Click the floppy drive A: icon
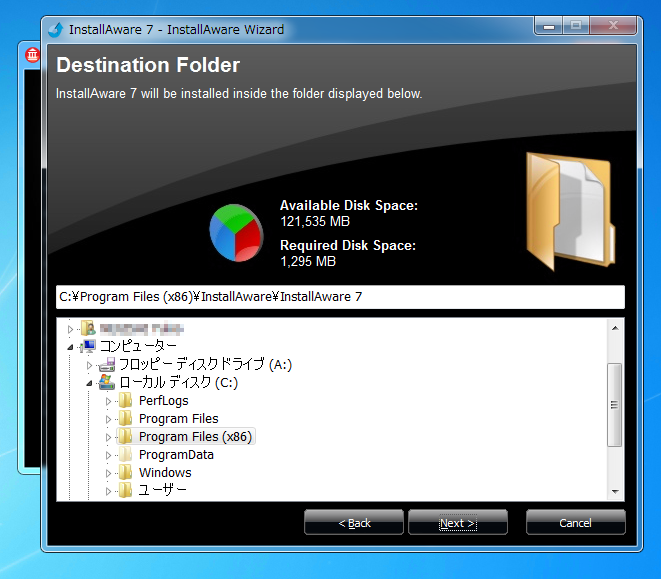661x579 pixels. point(107,364)
